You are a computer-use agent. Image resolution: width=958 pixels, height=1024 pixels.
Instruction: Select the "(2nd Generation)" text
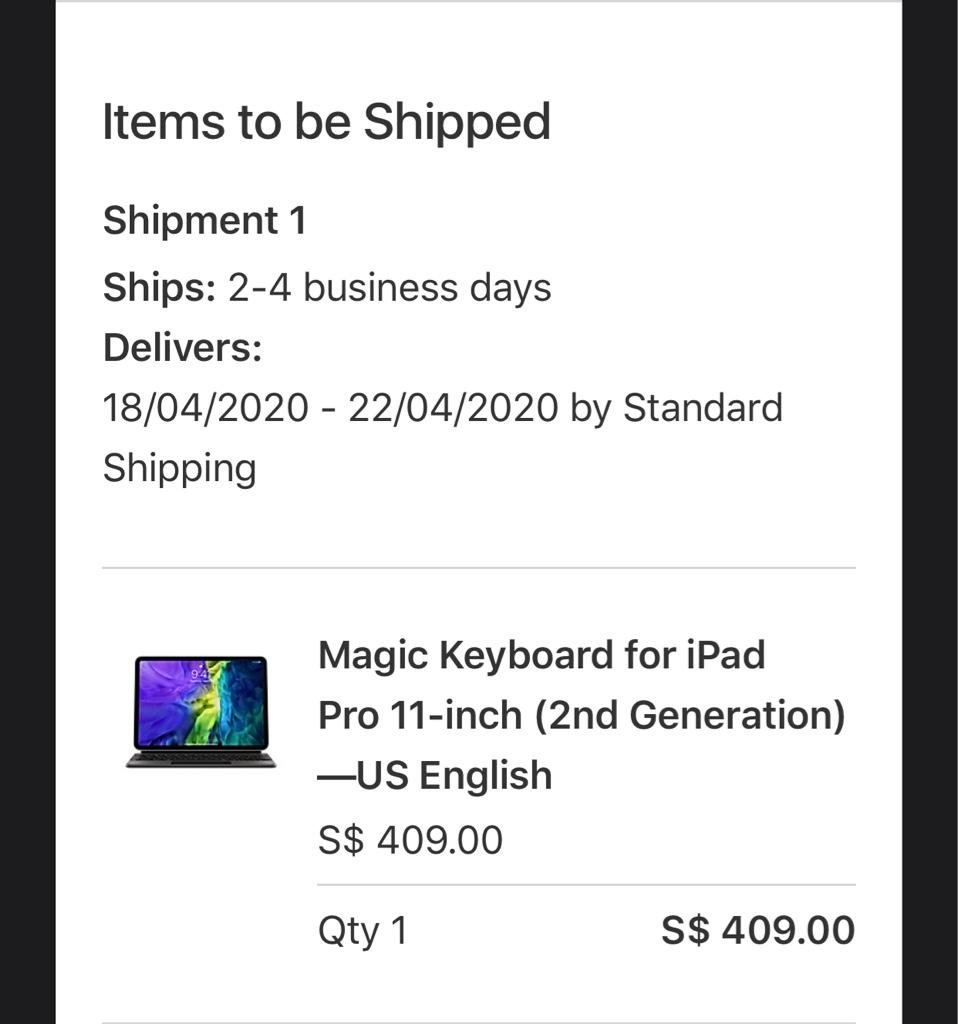click(688, 716)
